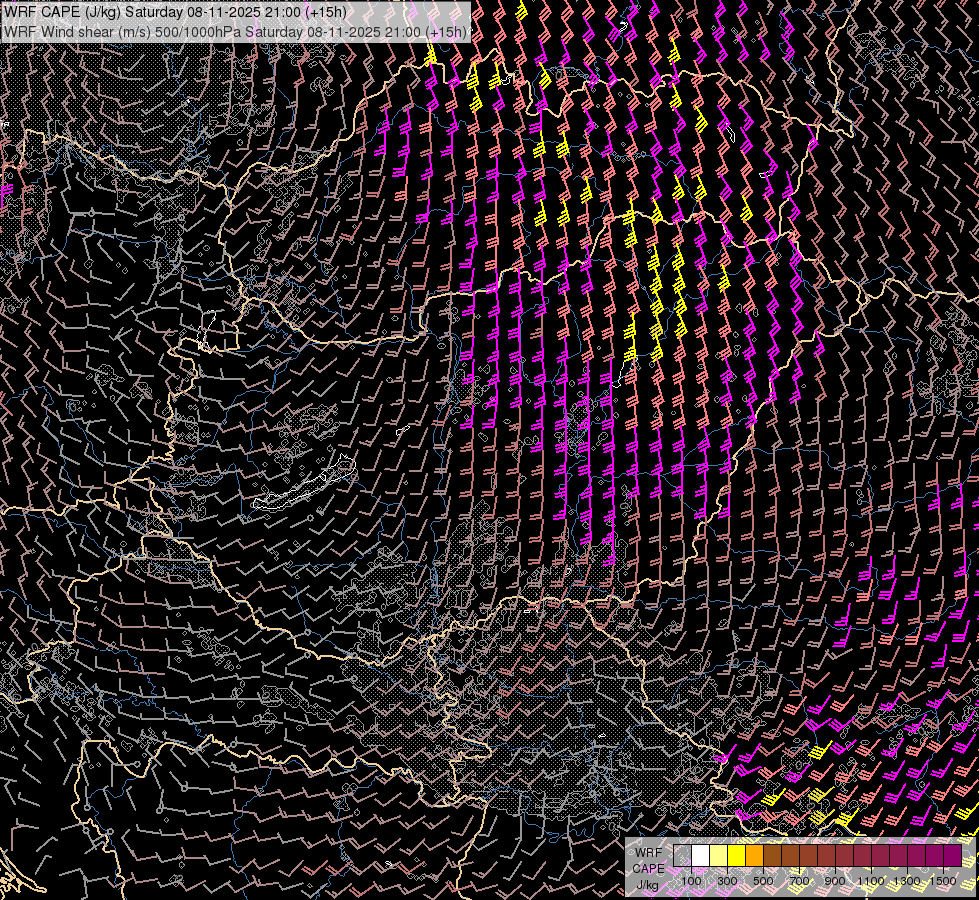
Task: Click the 700 legend scale value
Action: pyautogui.click(x=799, y=881)
